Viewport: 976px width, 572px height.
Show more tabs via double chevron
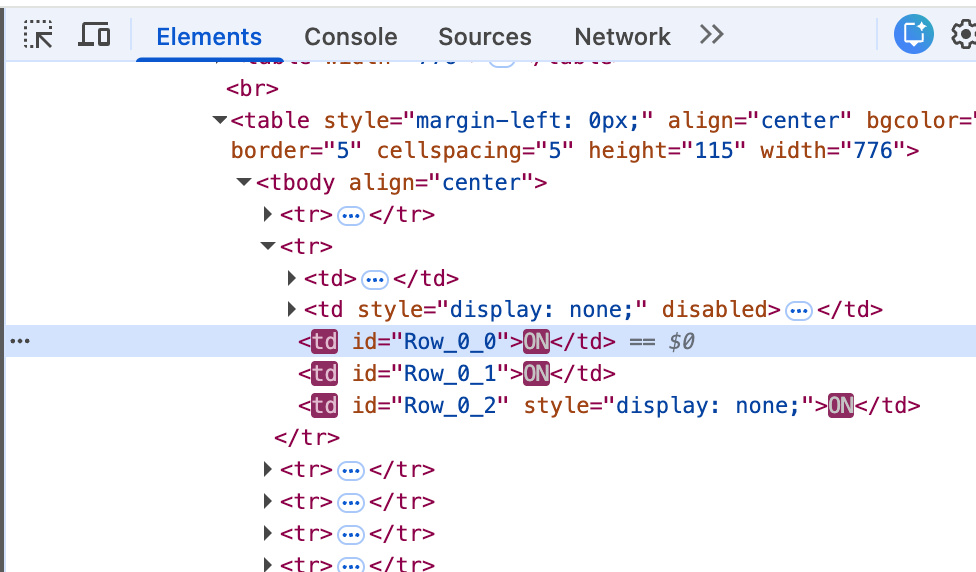pyautogui.click(x=711, y=36)
